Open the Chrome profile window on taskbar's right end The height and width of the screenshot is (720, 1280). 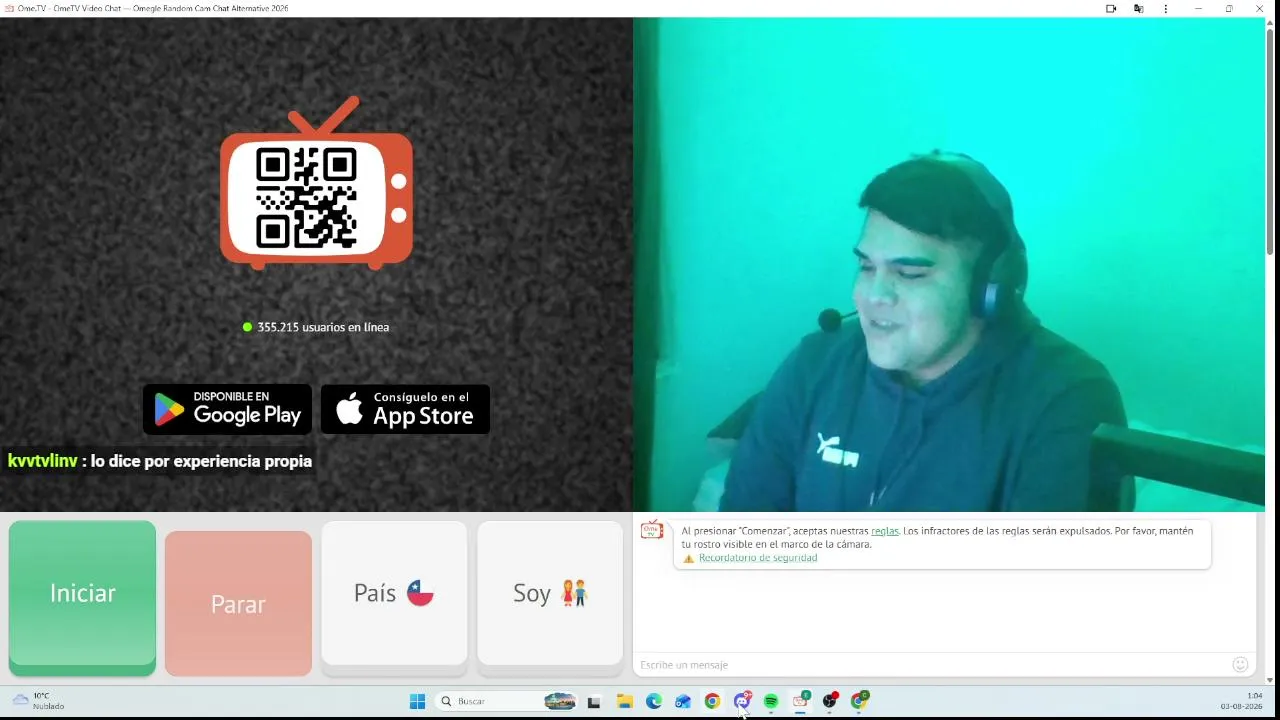pos(859,701)
